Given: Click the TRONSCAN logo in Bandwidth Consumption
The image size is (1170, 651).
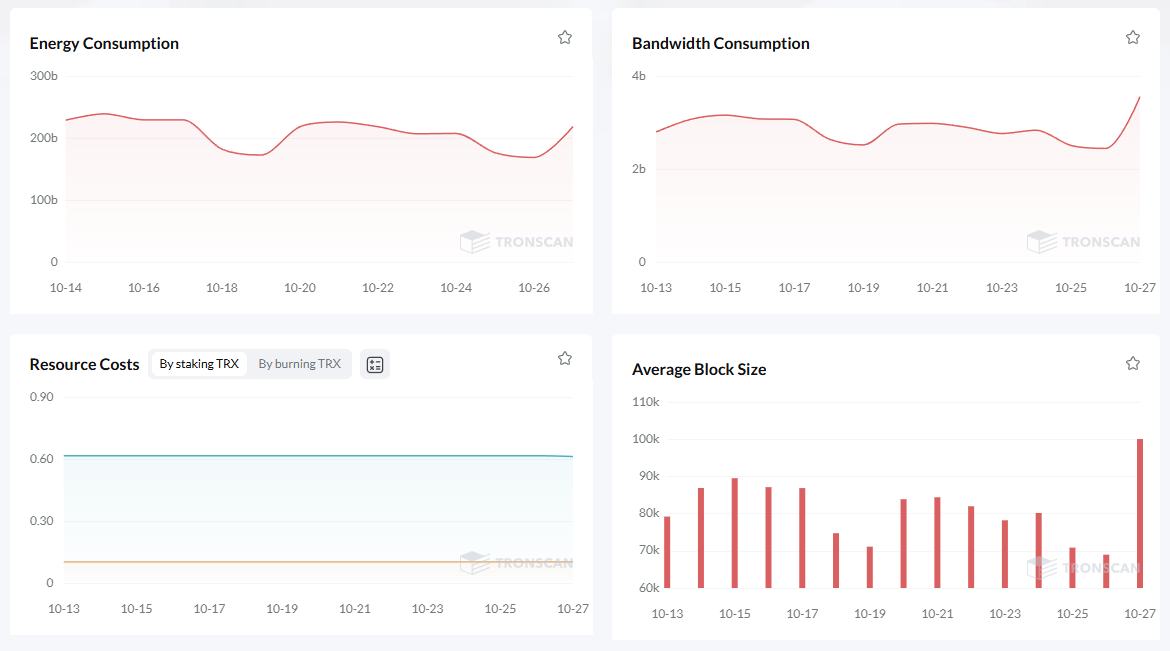Looking at the screenshot, I should coord(1083,242).
